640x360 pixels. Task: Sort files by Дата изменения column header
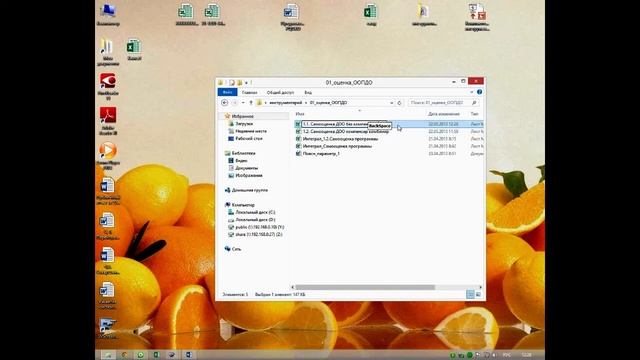[x=444, y=114]
